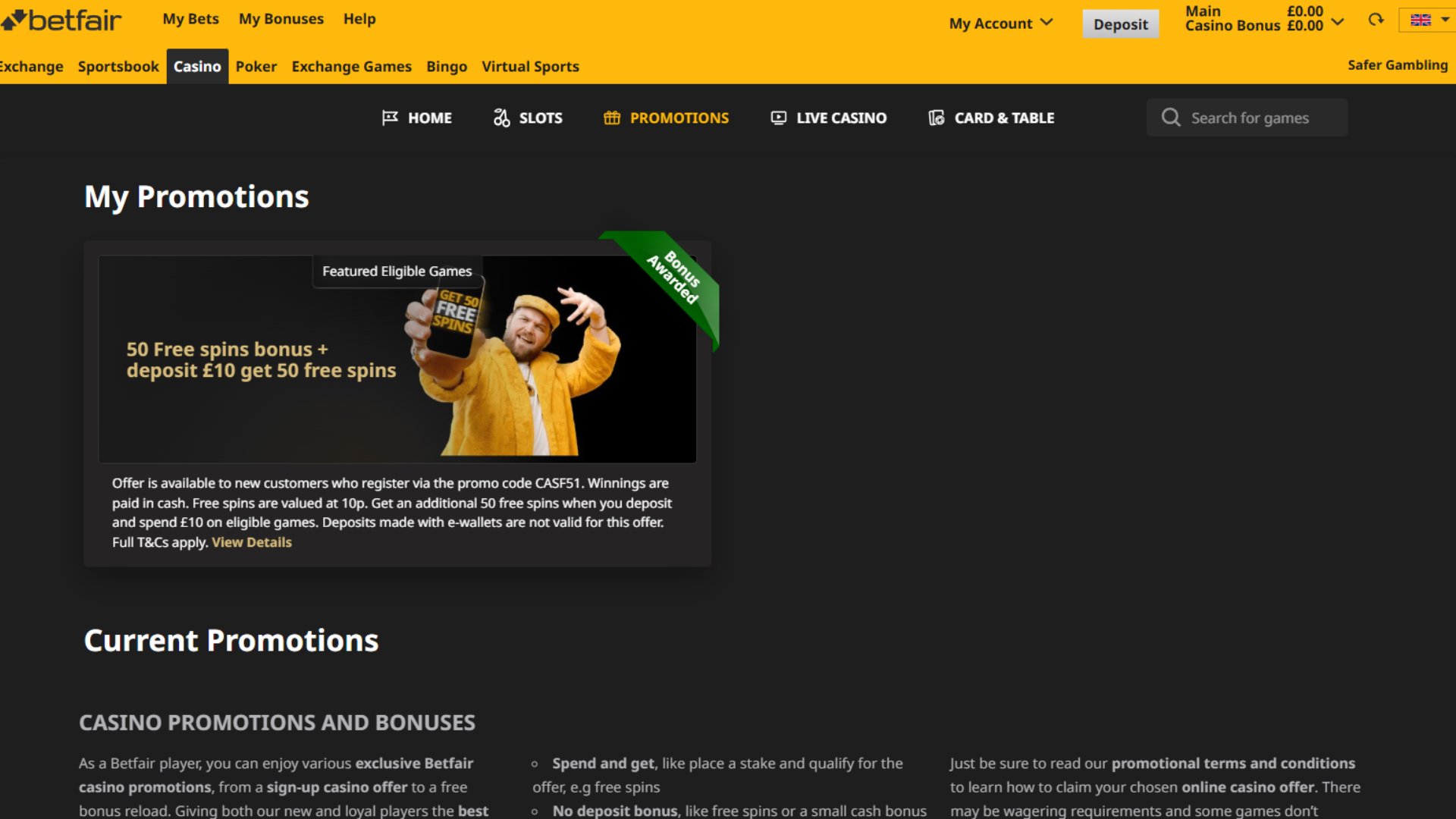Click Featured Eligible Games label

[x=397, y=271]
